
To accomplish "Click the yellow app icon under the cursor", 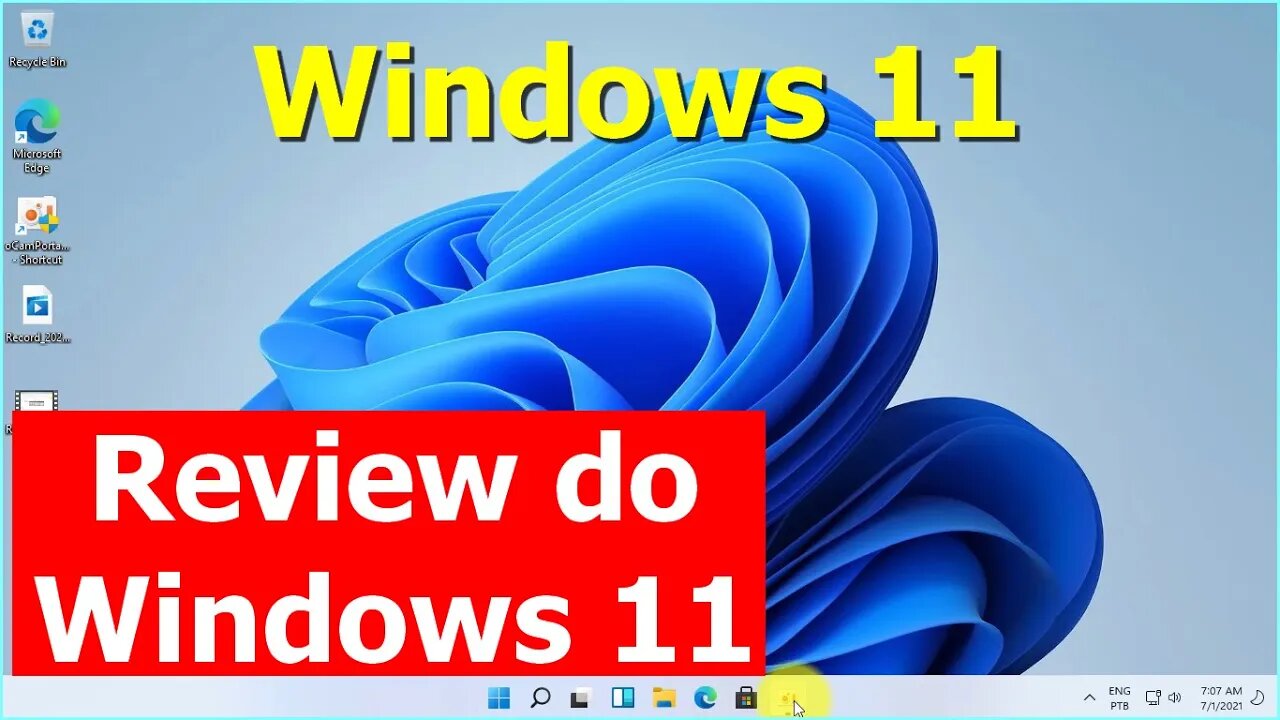I will point(788,698).
